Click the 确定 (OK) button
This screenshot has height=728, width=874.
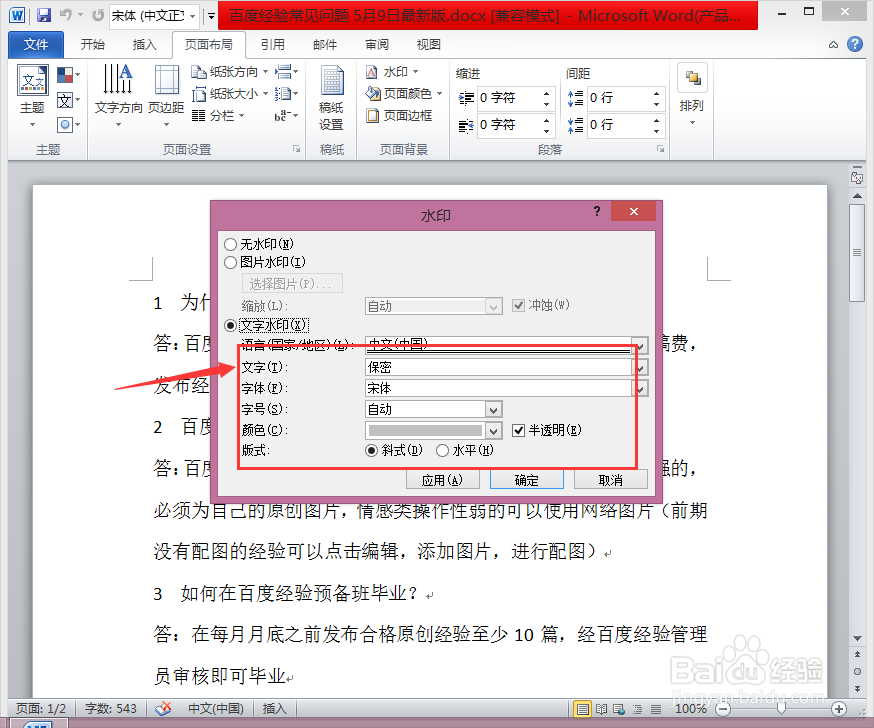point(527,479)
